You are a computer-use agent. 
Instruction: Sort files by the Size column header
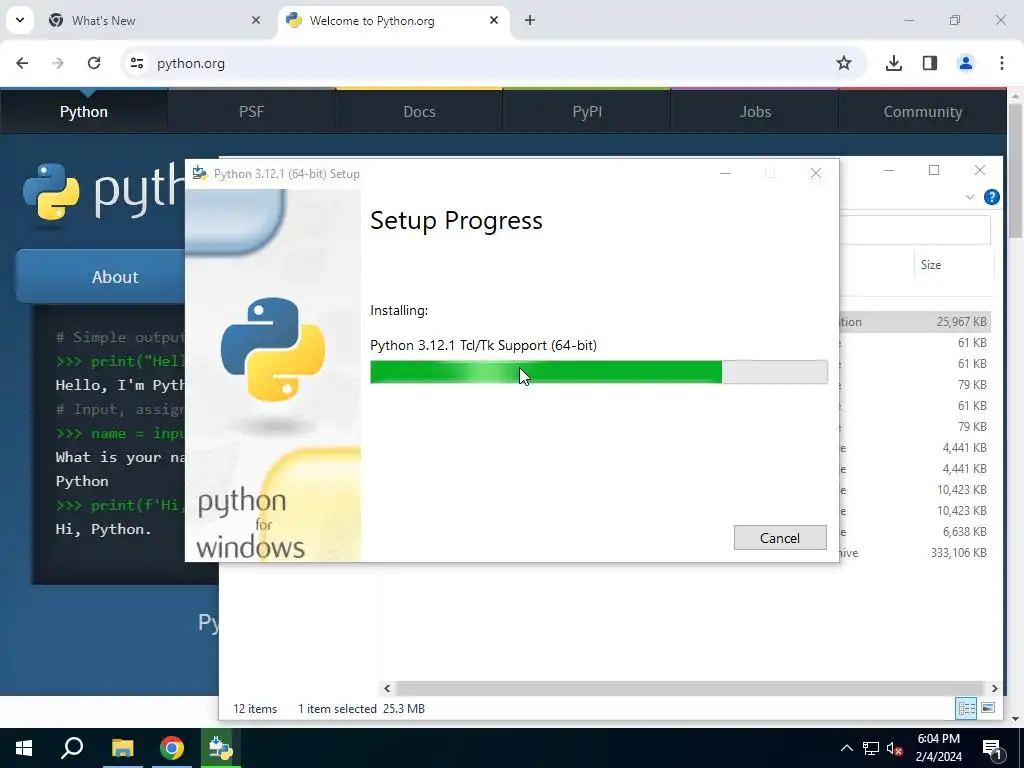[953, 264]
